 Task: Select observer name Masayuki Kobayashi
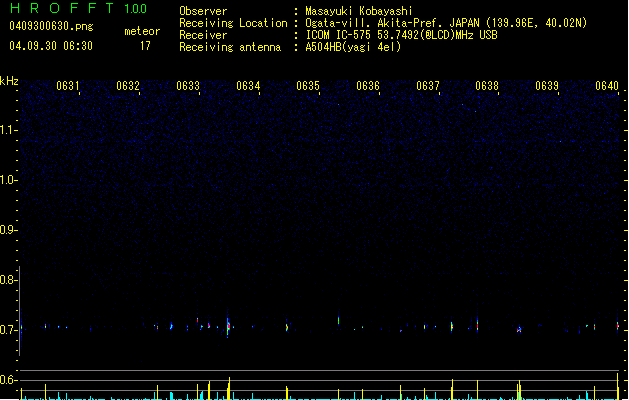pos(359,11)
